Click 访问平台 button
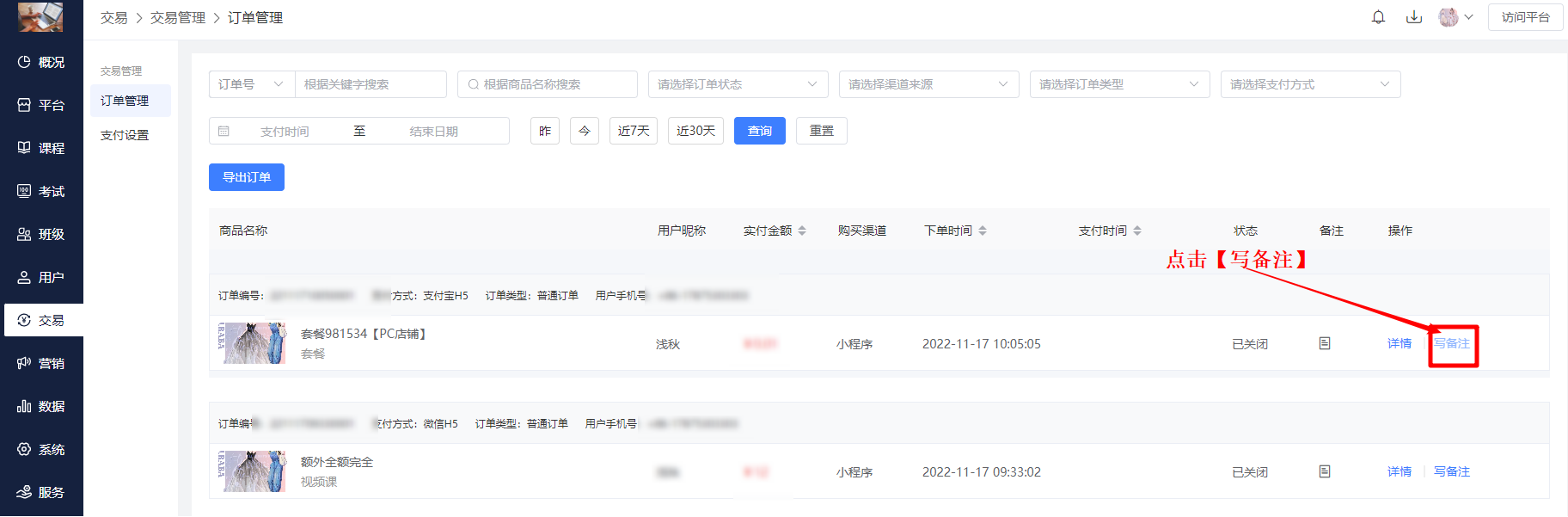Screen dimensions: 1568x517 point(1526,17)
